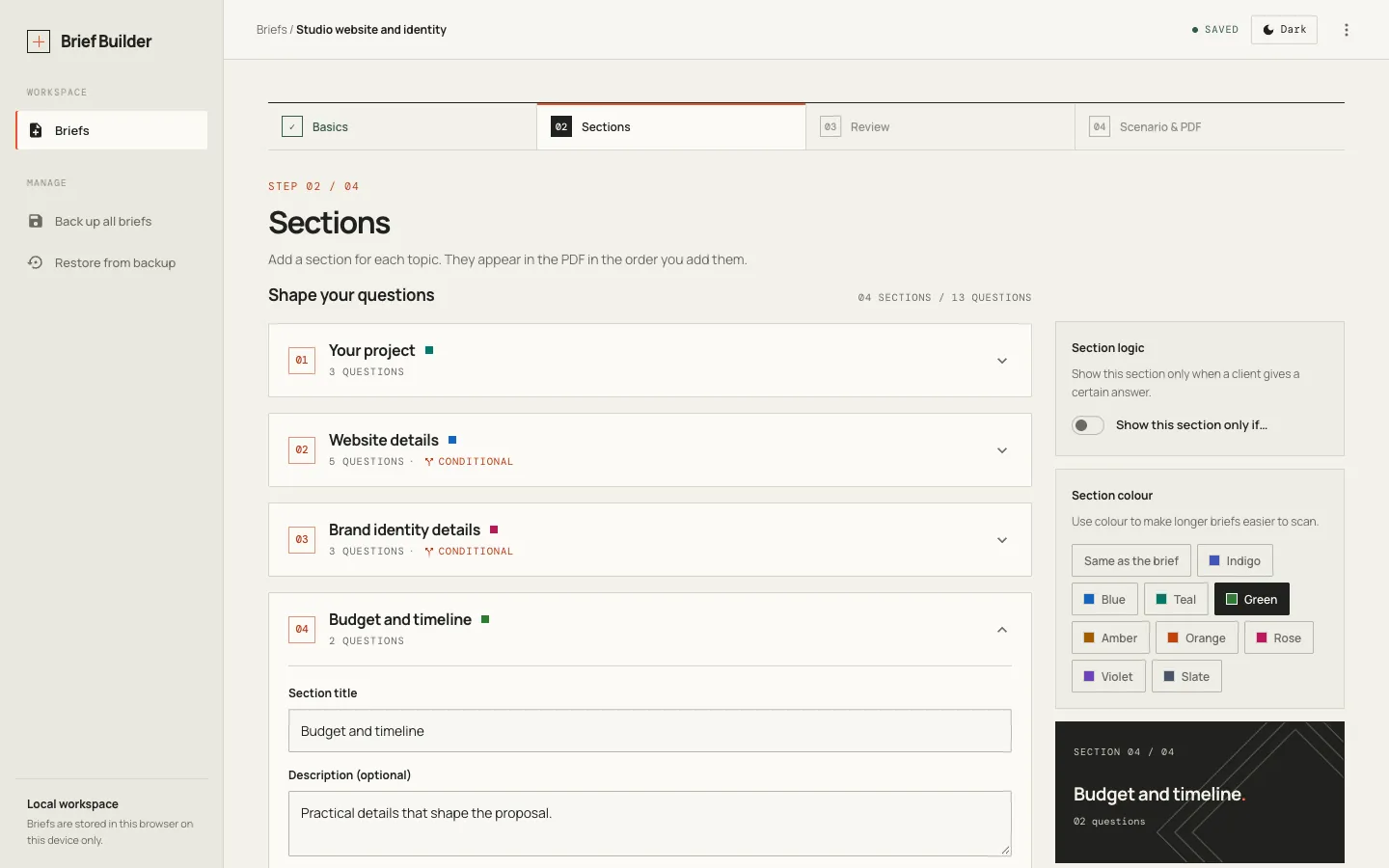Toggle Show this section only if switch
Viewport: 1389px width, 868px height.
click(x=1088, y=425)
